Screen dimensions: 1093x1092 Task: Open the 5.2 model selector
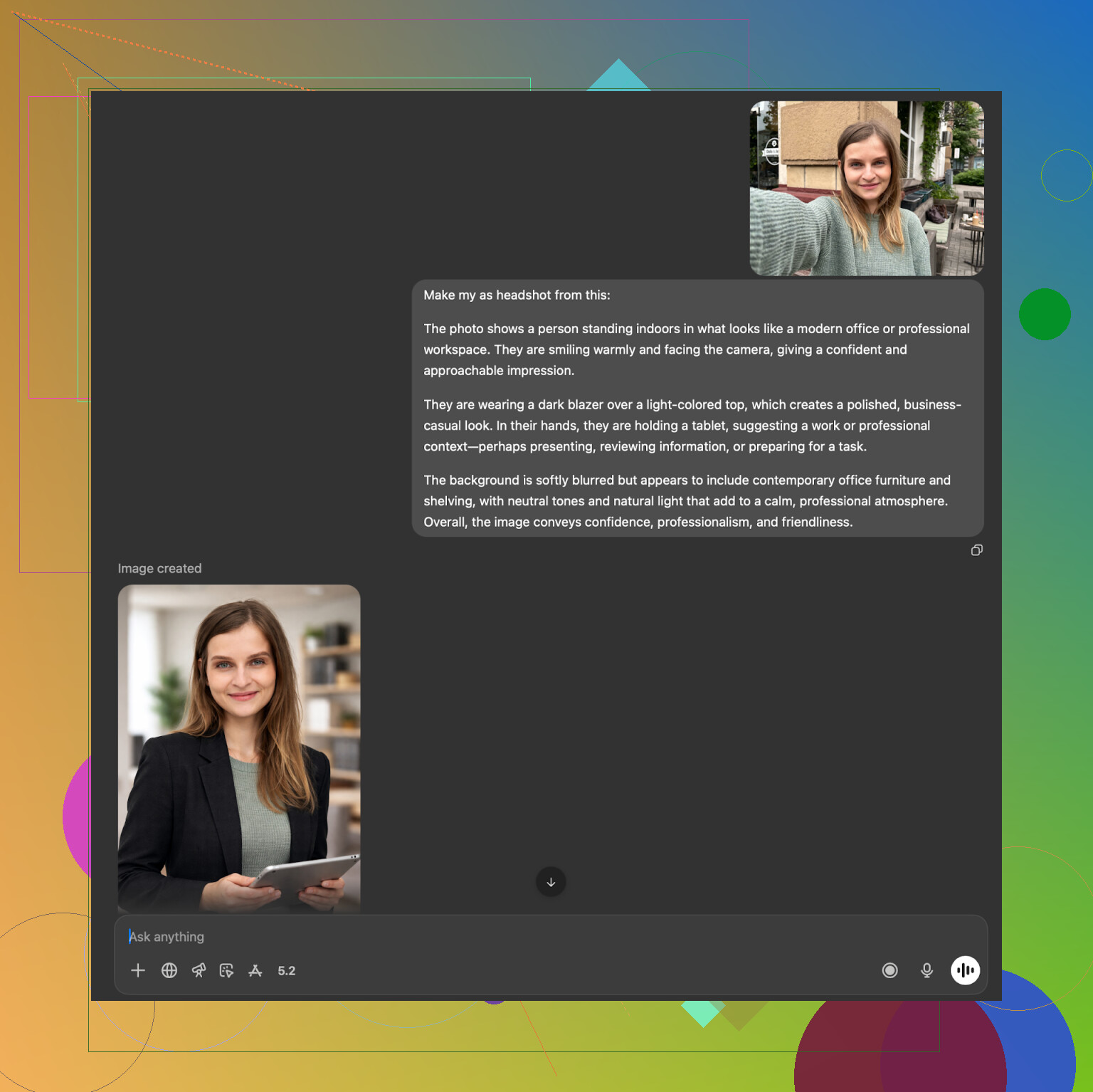point(287,970)
